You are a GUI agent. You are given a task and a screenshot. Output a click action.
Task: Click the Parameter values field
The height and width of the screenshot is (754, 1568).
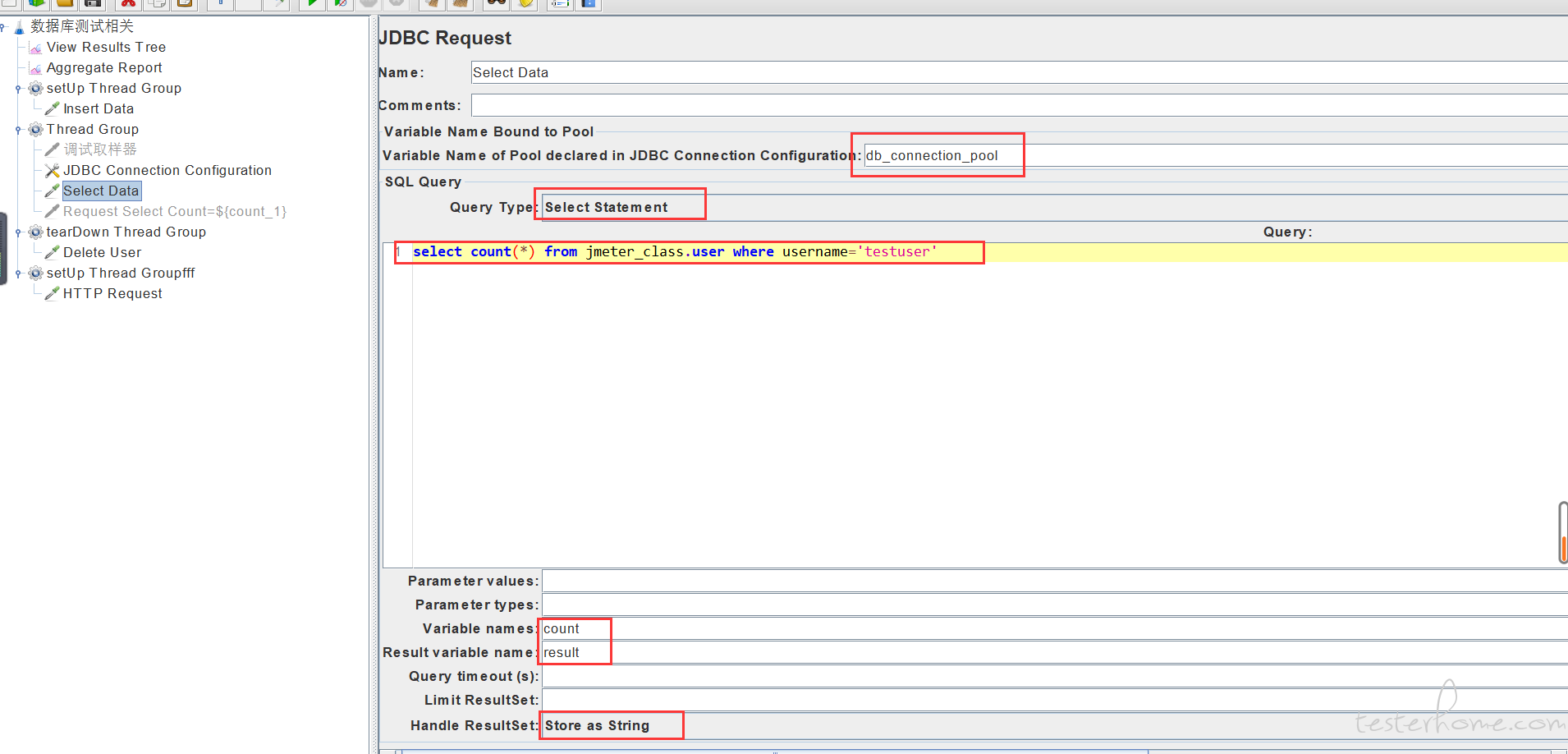coord(1055,581)
